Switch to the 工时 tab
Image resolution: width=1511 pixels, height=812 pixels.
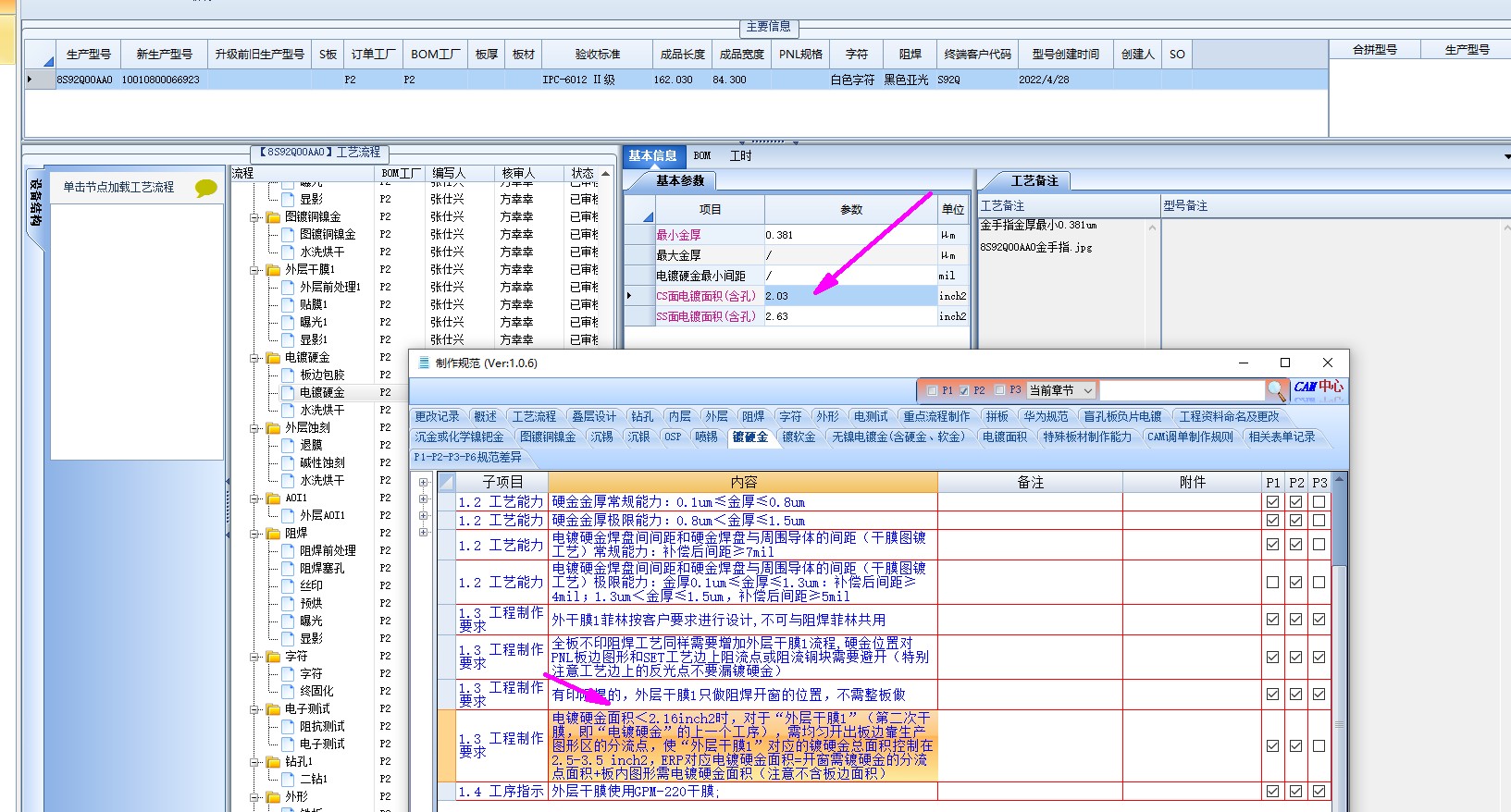pos(741,155)
